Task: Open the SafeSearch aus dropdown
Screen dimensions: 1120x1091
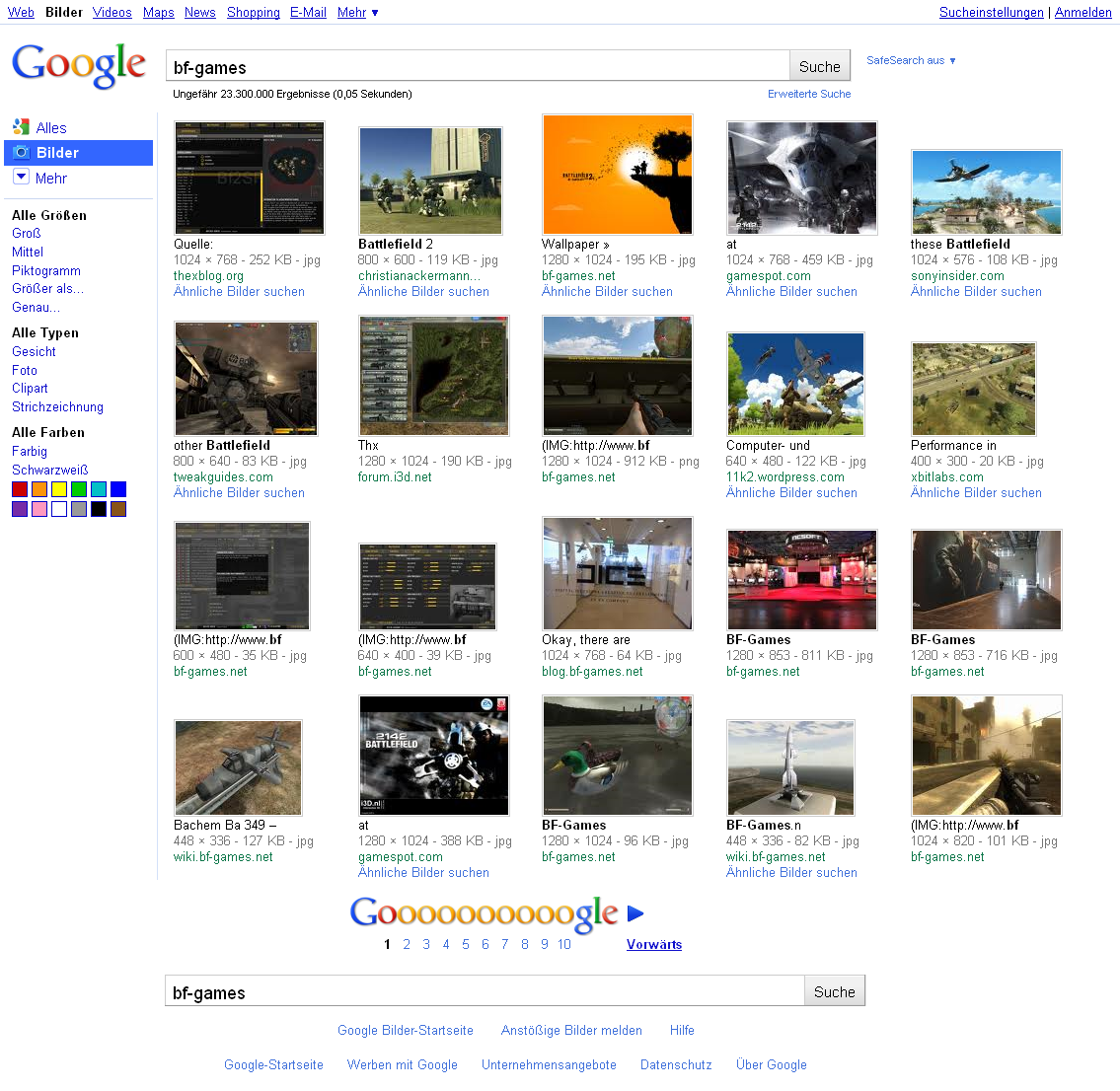Action: pos(911,61)
